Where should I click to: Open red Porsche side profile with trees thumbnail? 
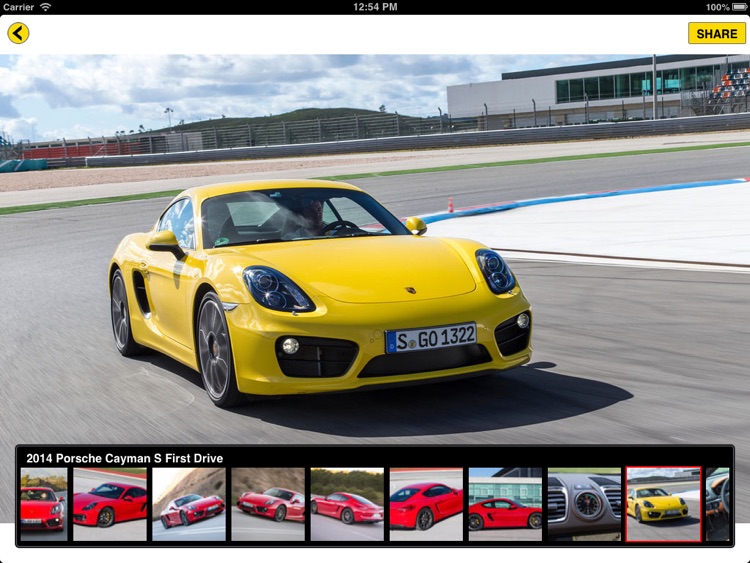pos(347,504)
